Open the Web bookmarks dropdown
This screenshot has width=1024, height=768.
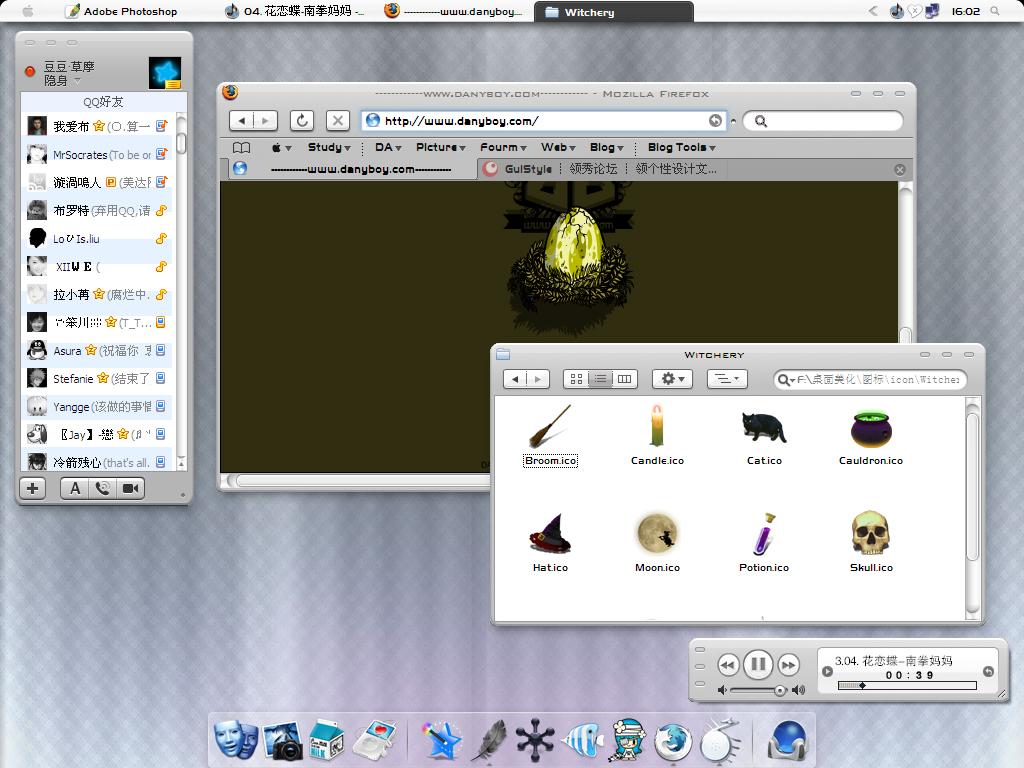pyautogui.click(x=558, y=148)
